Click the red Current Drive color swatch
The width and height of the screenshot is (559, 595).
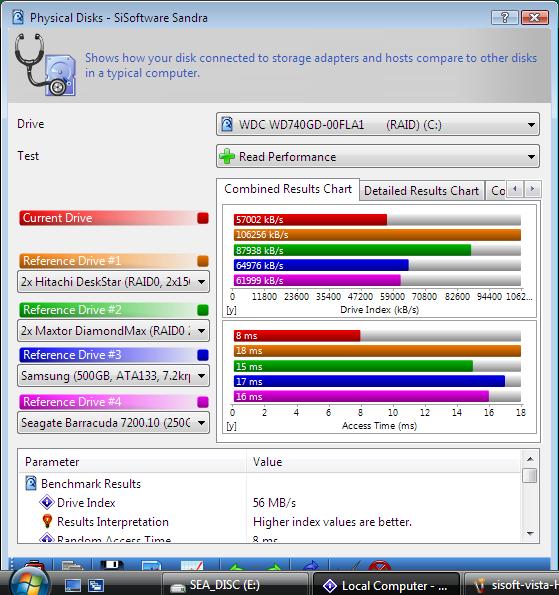tap(203, 218)
